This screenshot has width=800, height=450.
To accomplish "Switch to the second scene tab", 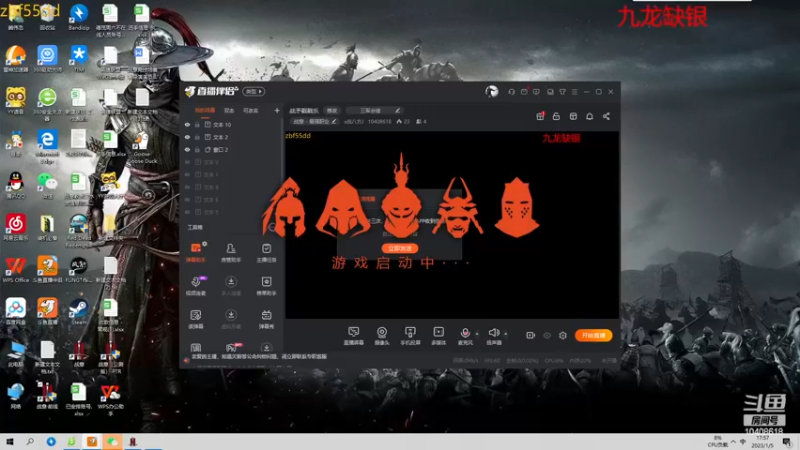I will (x=229, y=110).
